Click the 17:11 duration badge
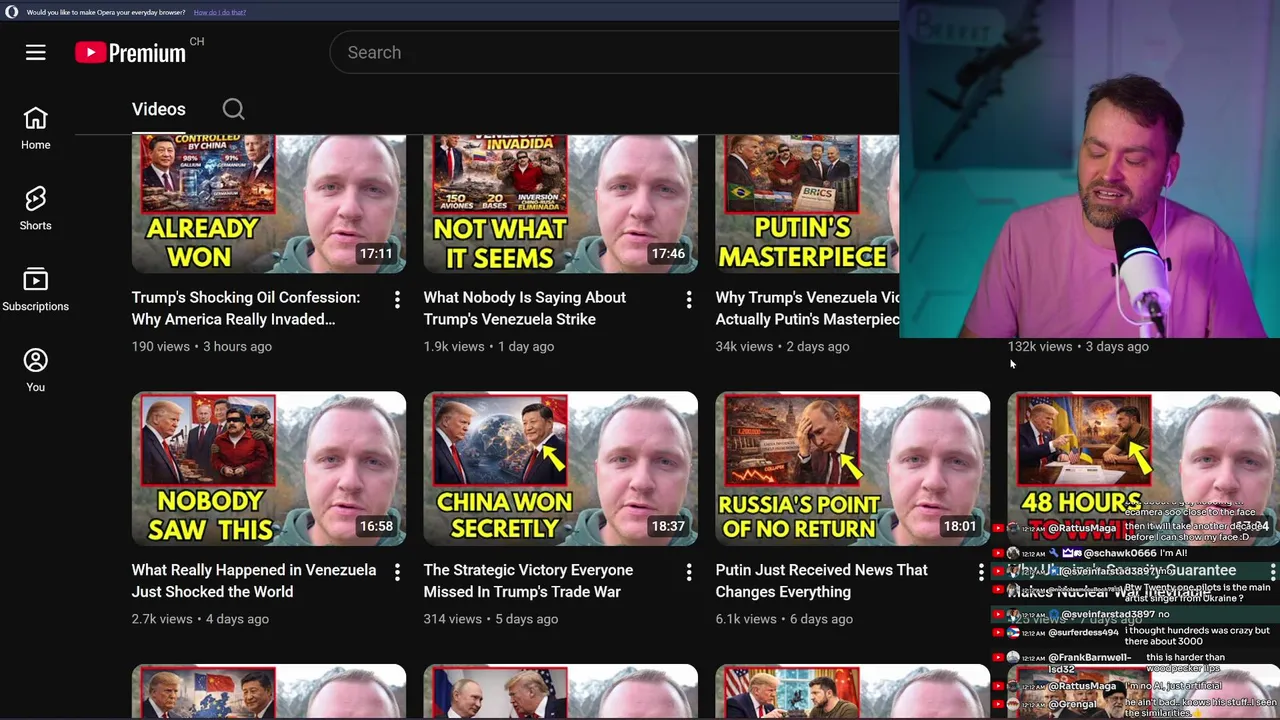The height and width of the screenshot is (720, 1280). (x=376, y=254)
